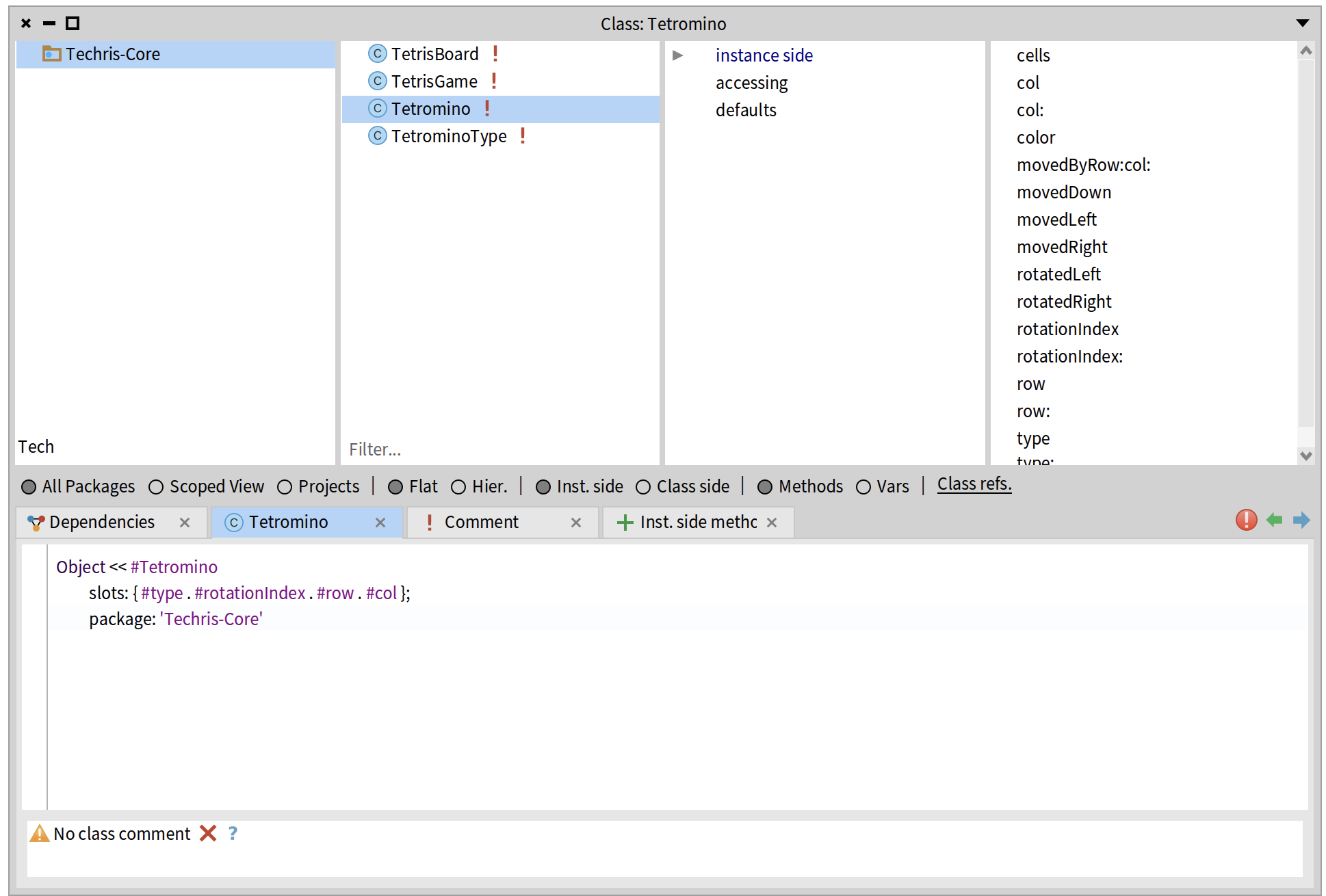Close the Inst. side method tab
The width and height of the screenshot is (1326, 896).
(772, 523)
